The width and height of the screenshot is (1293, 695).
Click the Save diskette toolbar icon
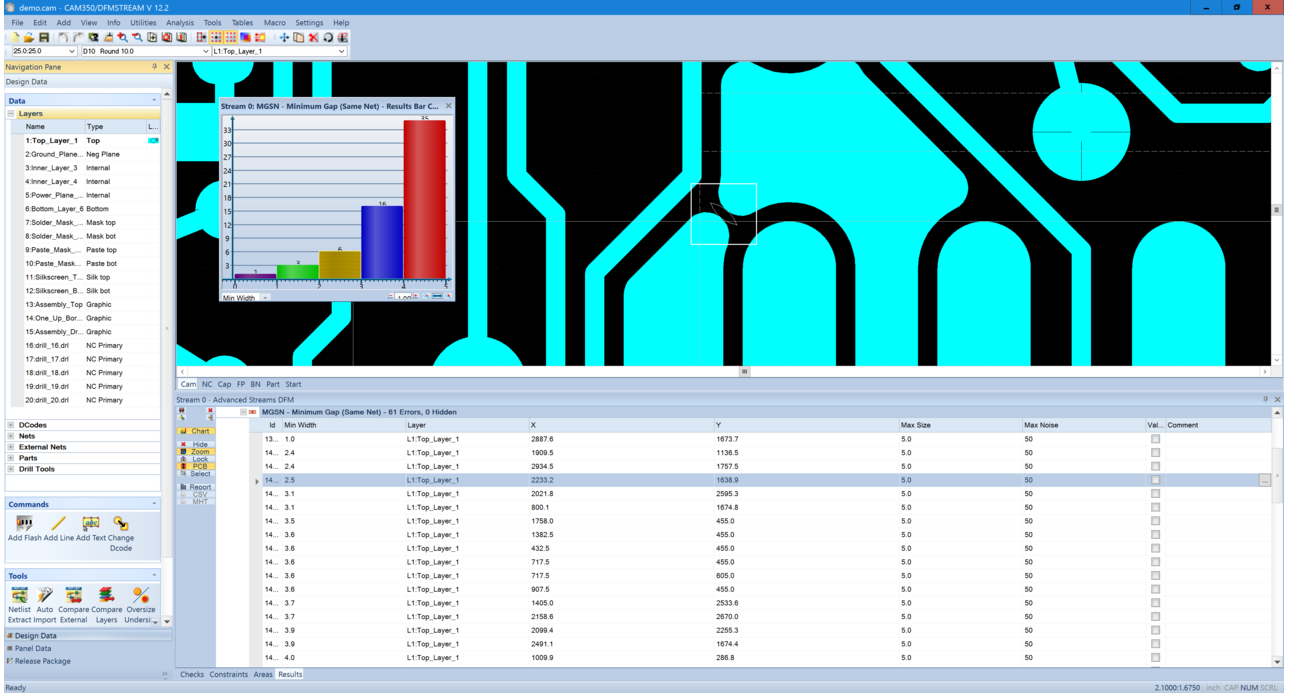coord(44,37)
